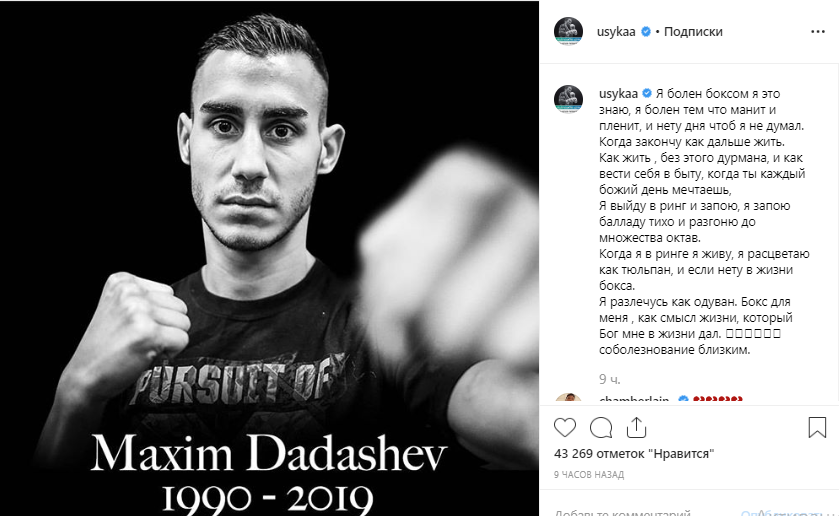Viewport: 839px width, 516px height.
Task: Click the verified badge in the header
Action: point(646,32)
